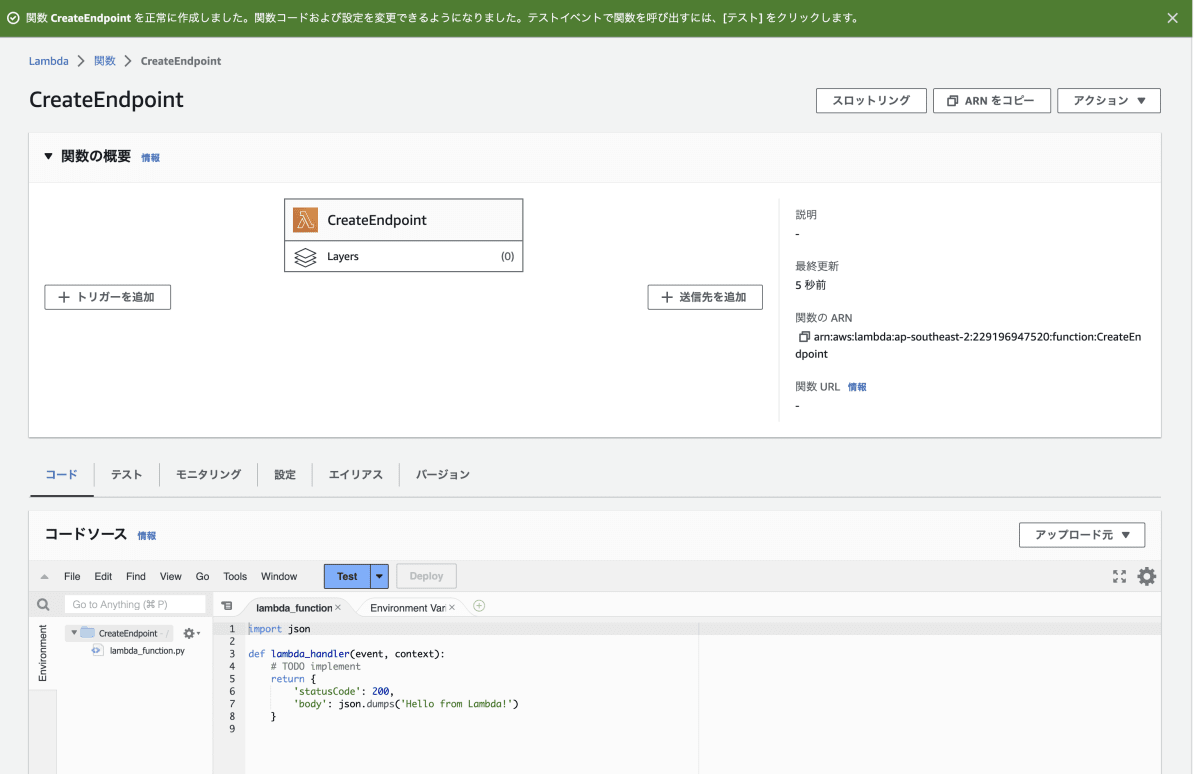Screen dimensions: 1200x774
Task: Collapse the CreateEndpoint folder tree arrow
Action: (74, 633)
